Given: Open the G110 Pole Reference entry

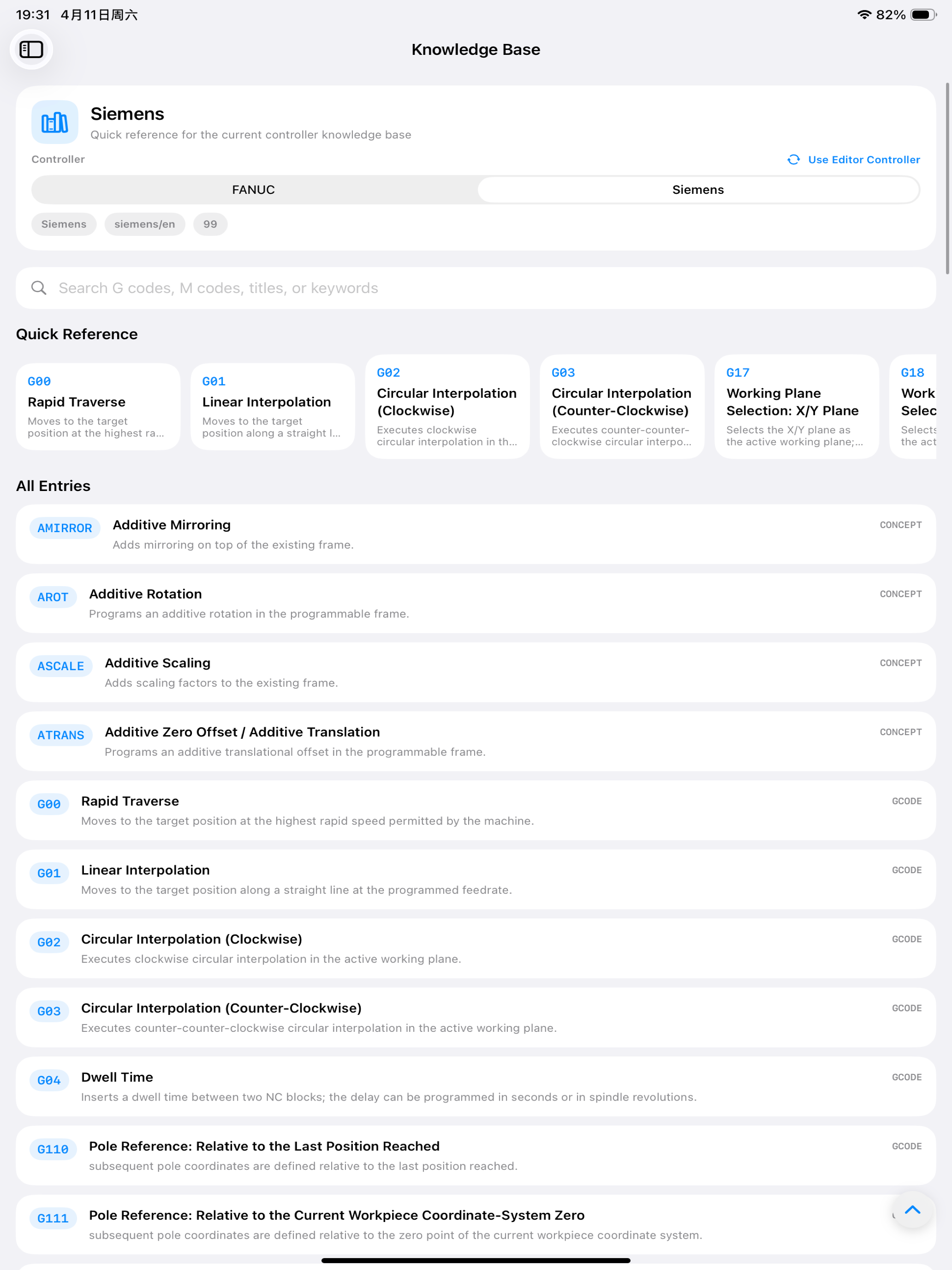Looking at the screenshot, I should click(476, 1155).
